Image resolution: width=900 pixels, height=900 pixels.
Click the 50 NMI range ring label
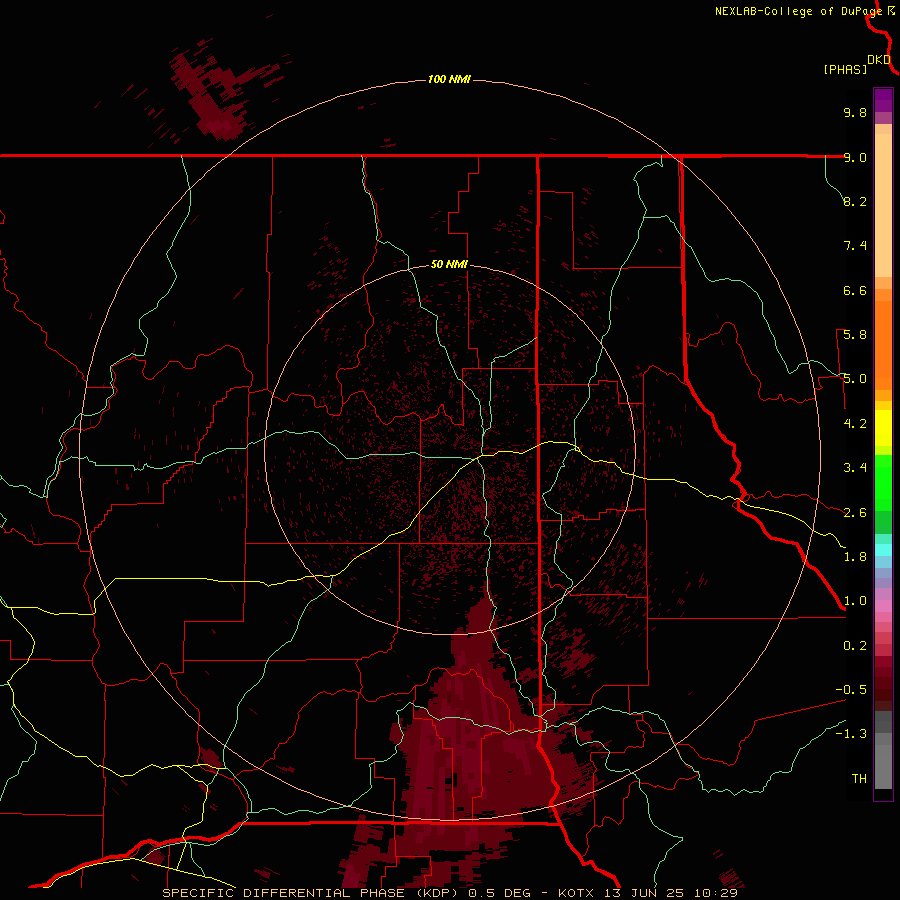pyautogui.click(x=449, y=264)
